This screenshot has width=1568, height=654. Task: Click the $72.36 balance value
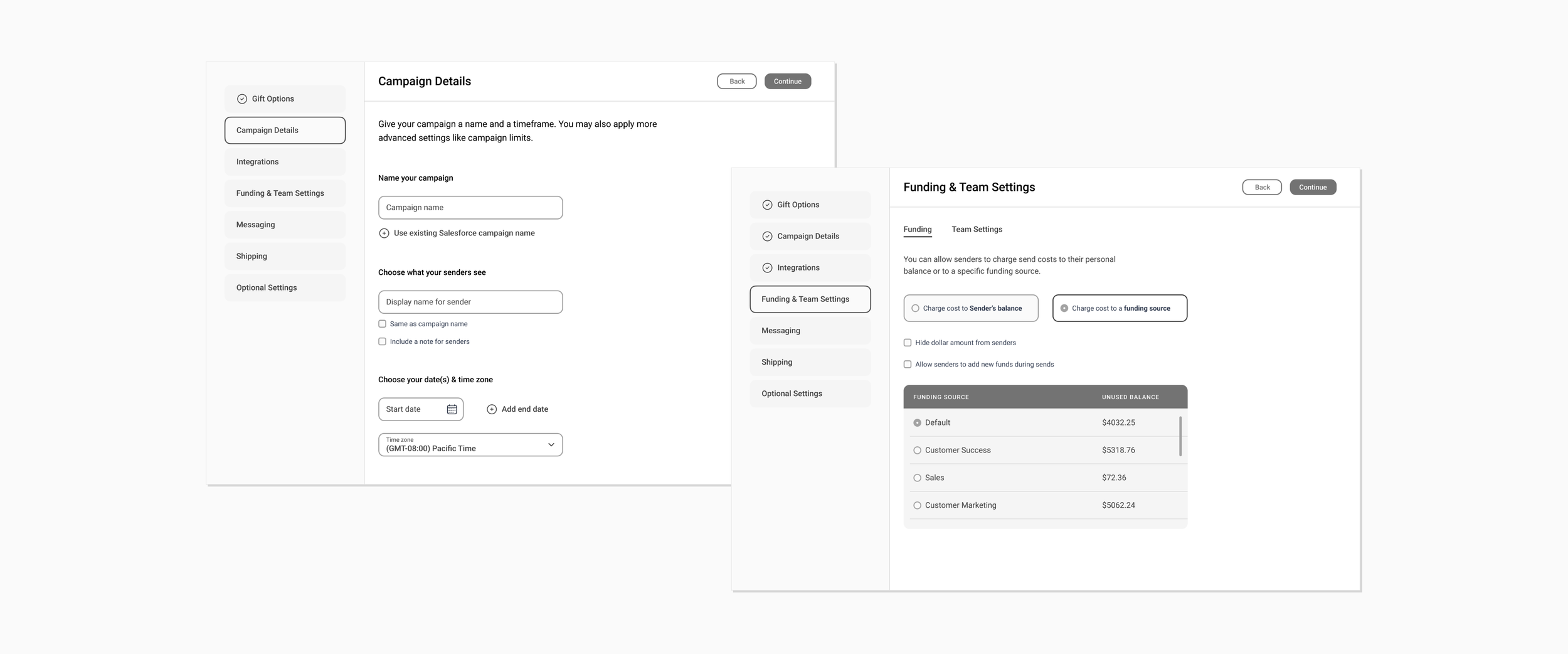click(1114, 478)
